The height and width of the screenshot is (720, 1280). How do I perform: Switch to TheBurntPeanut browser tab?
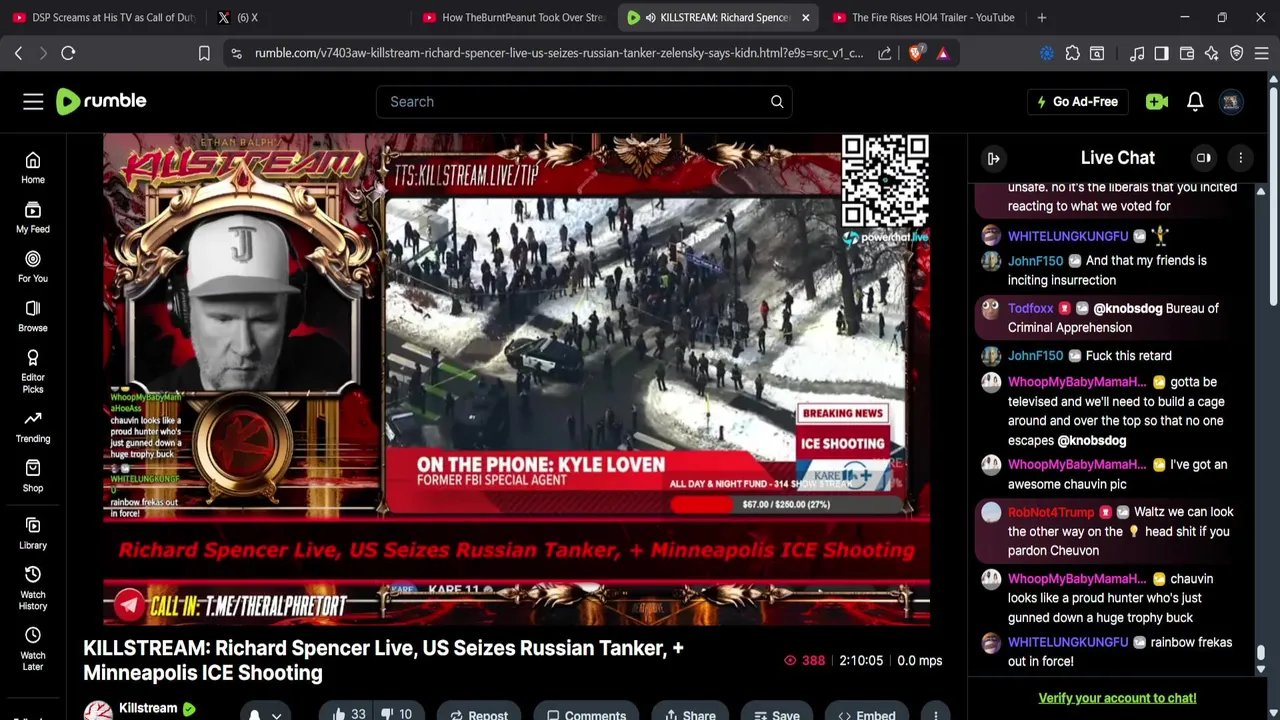click(513, 17)
